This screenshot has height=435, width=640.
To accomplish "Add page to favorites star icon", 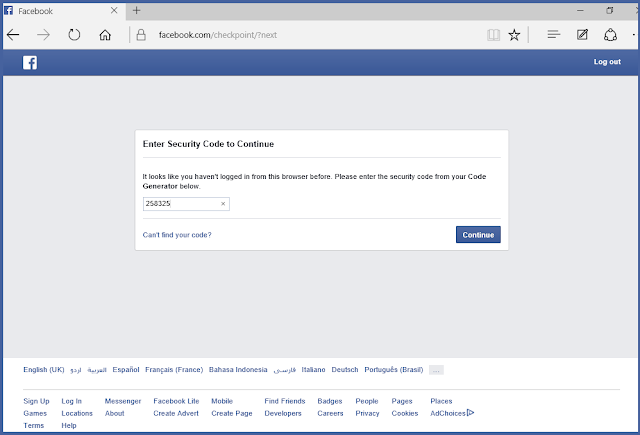I will coord(514,35).
